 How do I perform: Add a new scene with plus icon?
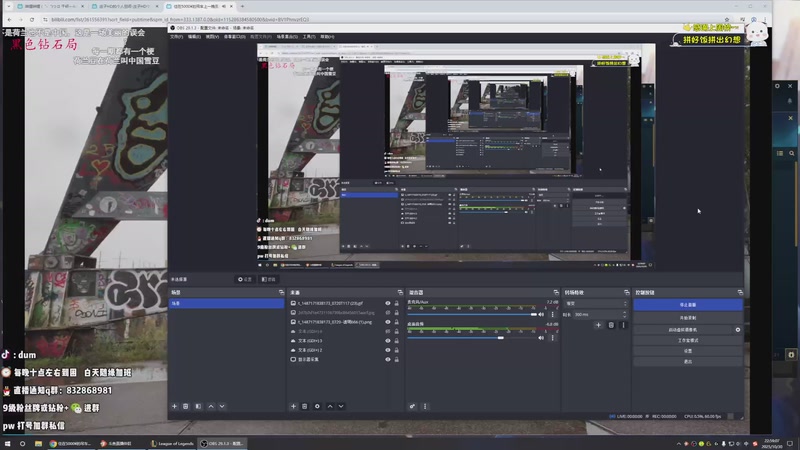(174, 406)
